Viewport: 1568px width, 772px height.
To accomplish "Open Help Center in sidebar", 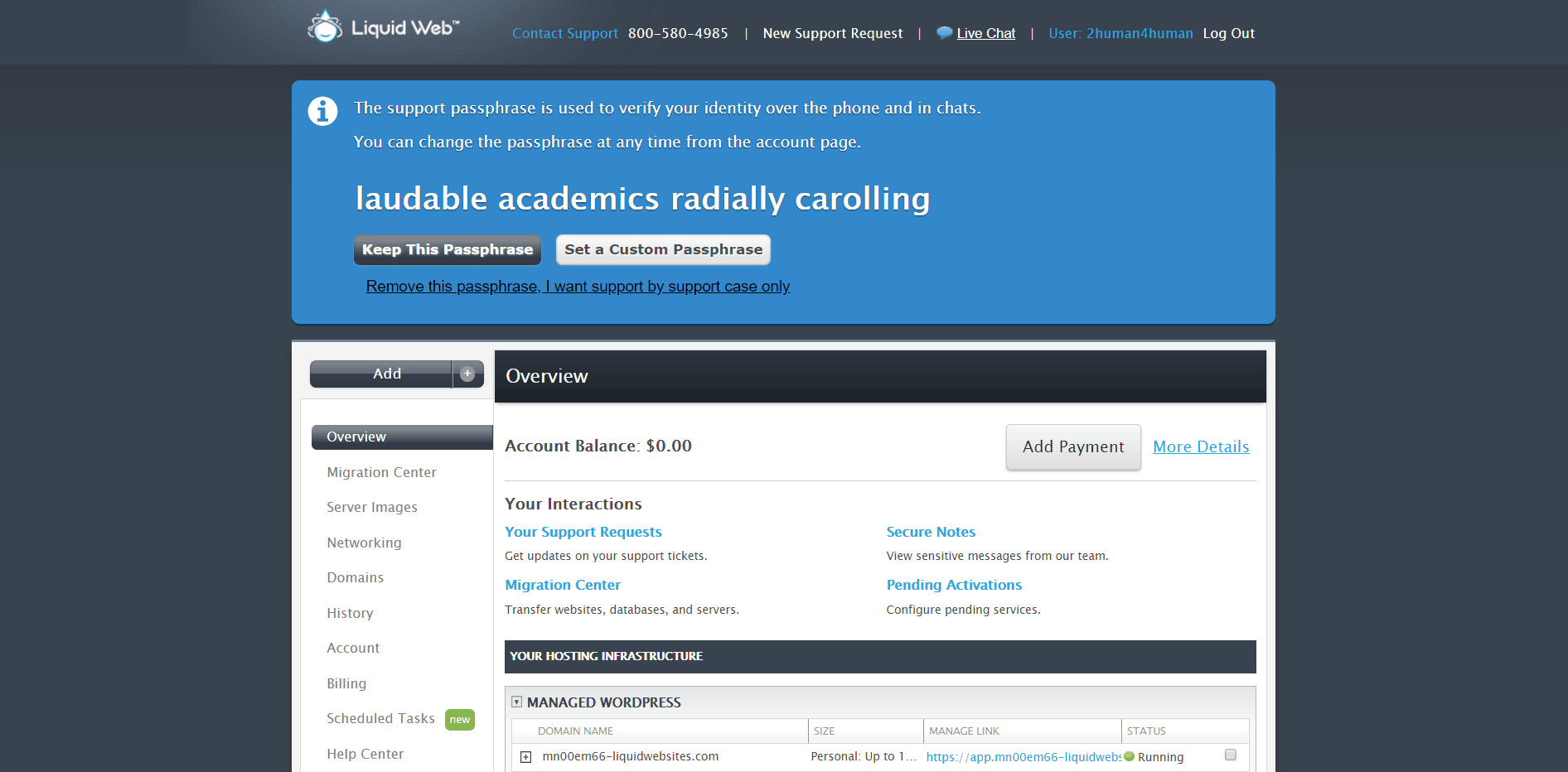I will coord(365,754).
